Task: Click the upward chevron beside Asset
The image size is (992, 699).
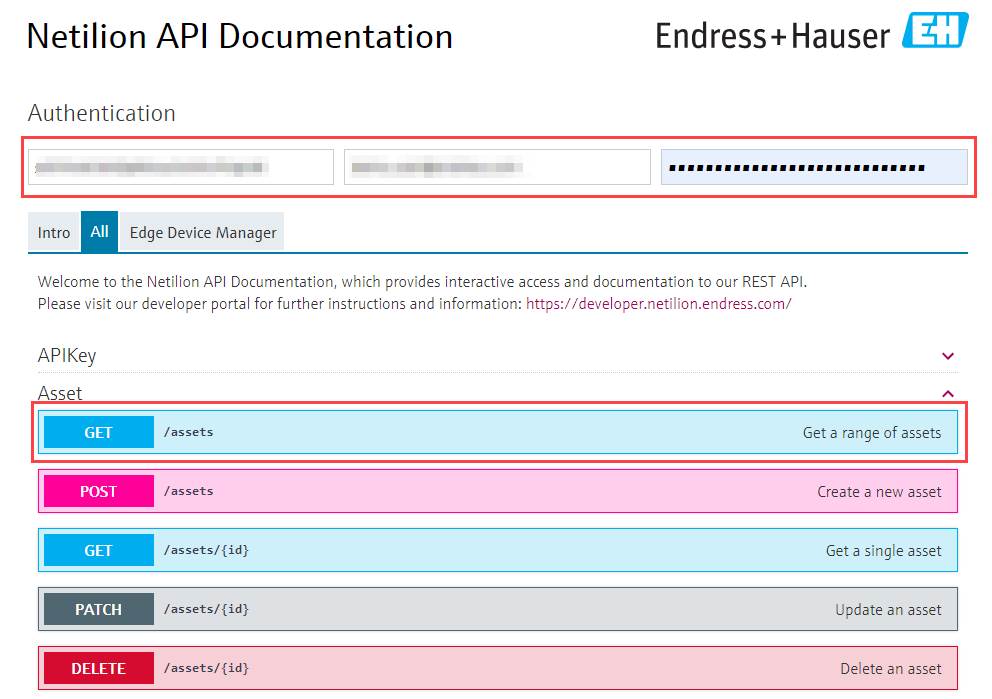Action: point(947,393)
